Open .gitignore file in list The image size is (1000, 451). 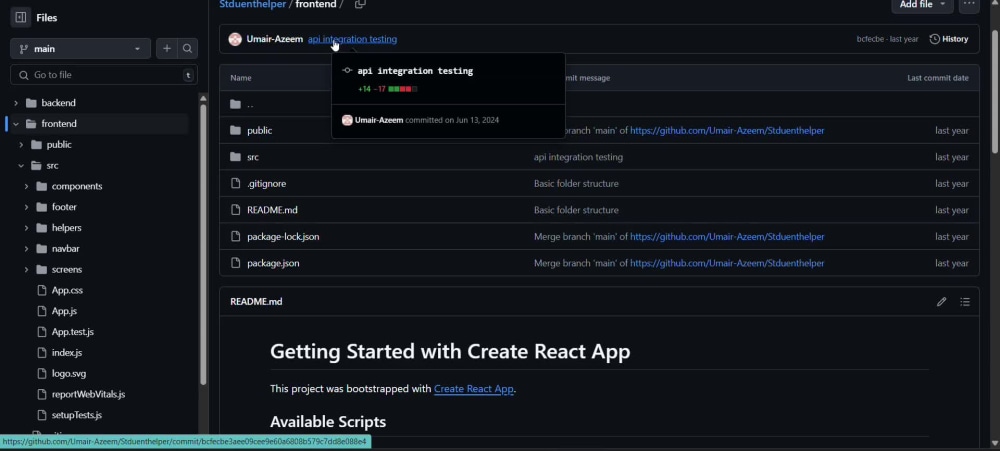click(x=267, y=184)
